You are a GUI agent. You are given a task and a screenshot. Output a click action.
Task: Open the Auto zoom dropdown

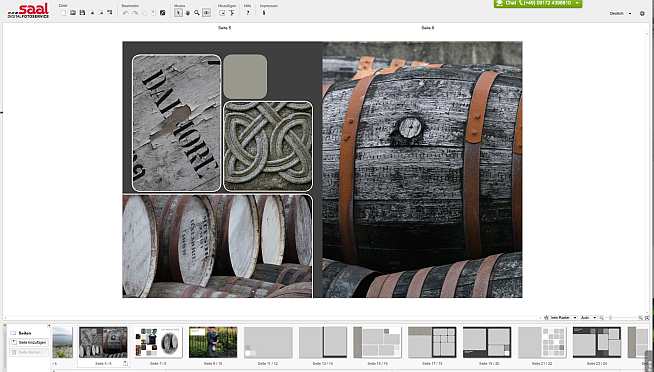tap(589, 318)
